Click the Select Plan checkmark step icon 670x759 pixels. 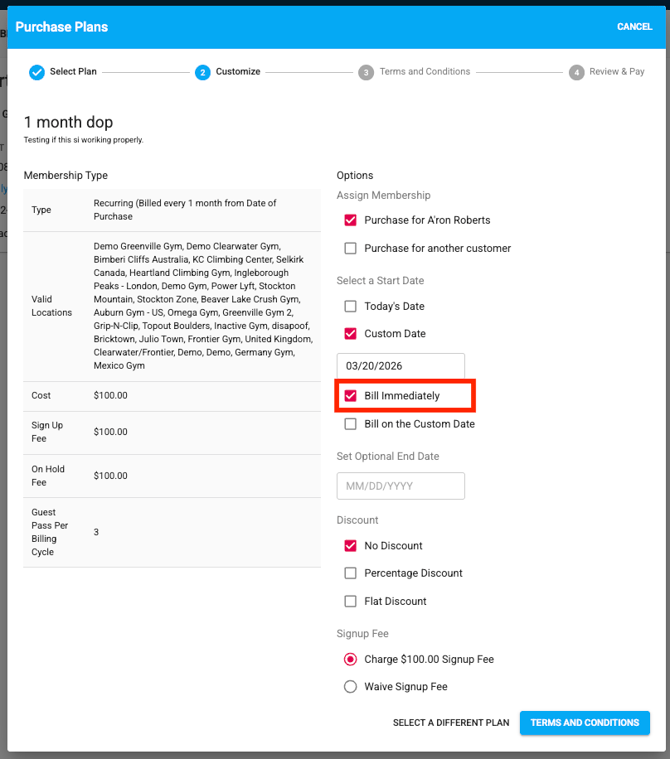(37, 72)
